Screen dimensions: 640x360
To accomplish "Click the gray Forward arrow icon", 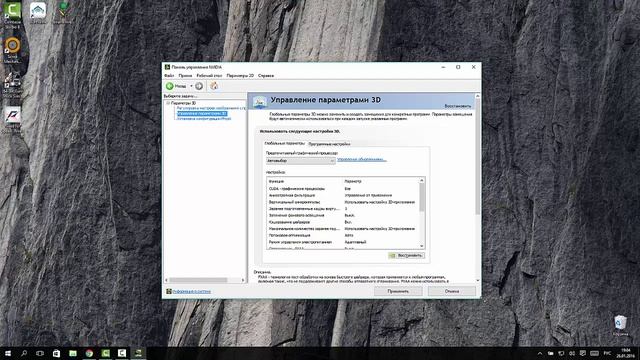I will point(199,86).
